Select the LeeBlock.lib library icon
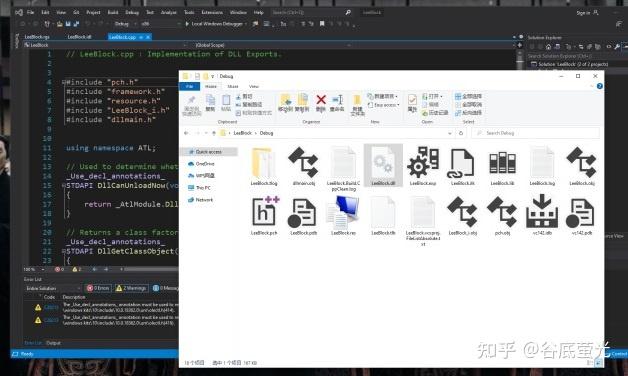The image size is (628, 376). click(x=502, y=163)
